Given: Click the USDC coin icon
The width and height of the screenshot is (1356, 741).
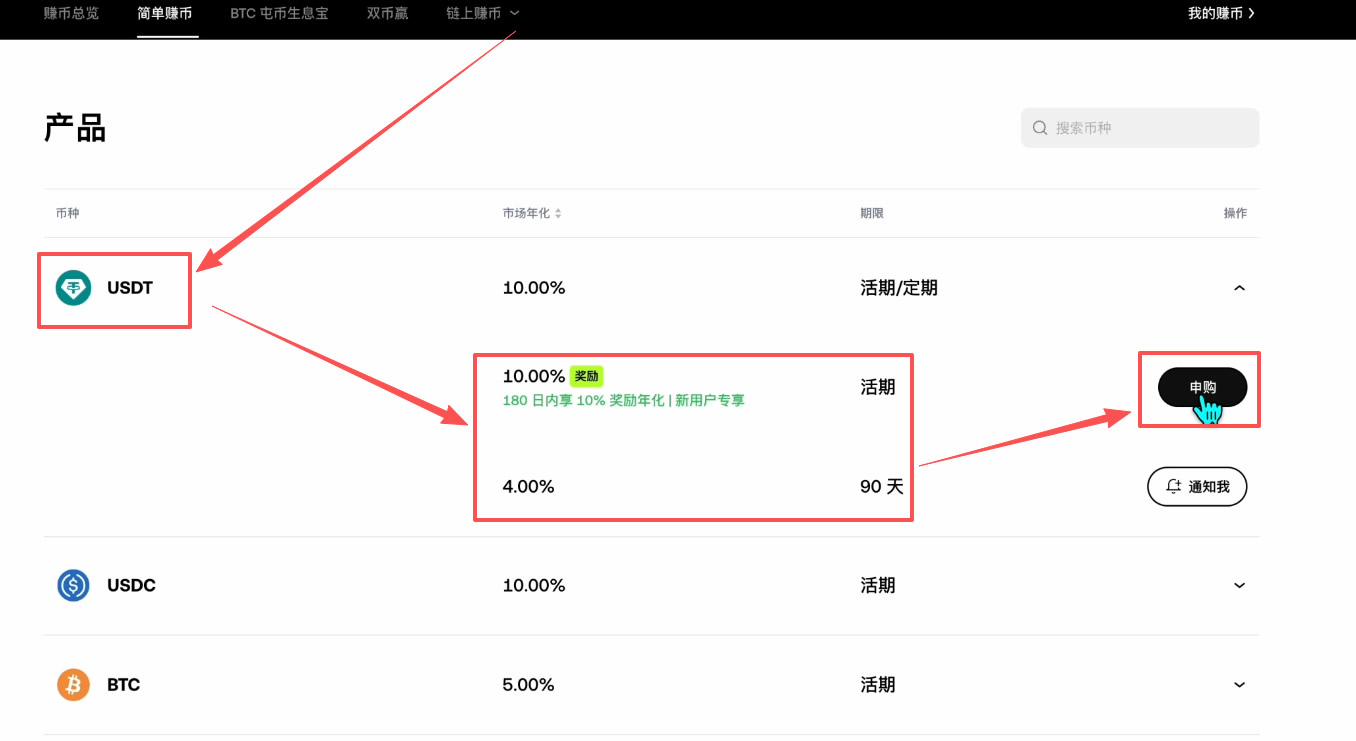Looking at the screenshot, I should coord(72,585).
